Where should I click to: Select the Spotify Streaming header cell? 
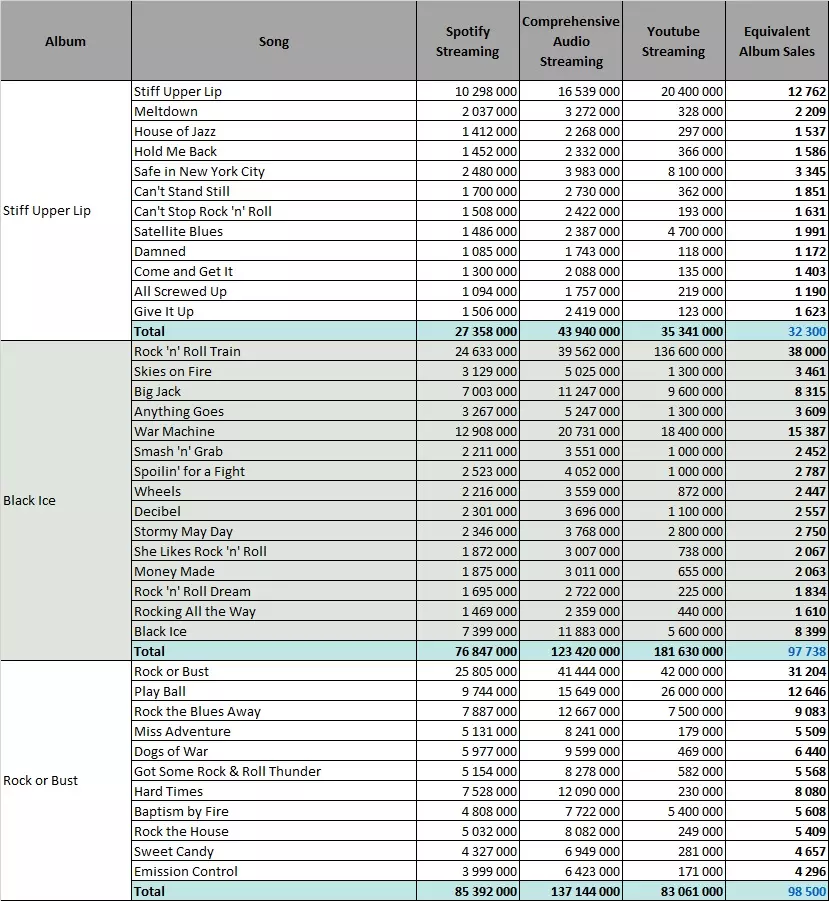coord(468,41)
